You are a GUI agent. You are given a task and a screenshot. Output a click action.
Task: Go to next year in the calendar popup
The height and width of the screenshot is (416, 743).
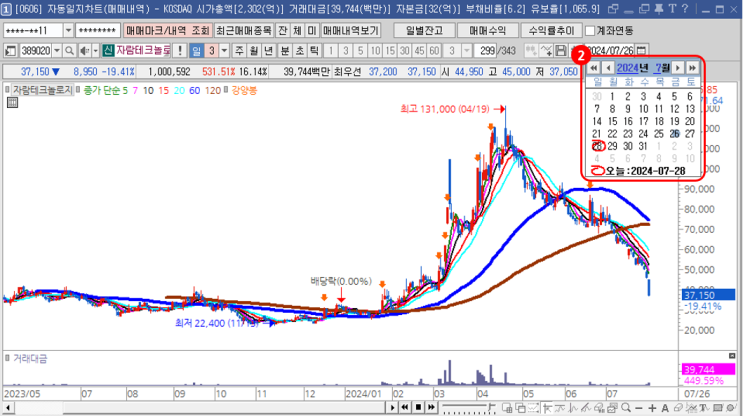(692, 68)
